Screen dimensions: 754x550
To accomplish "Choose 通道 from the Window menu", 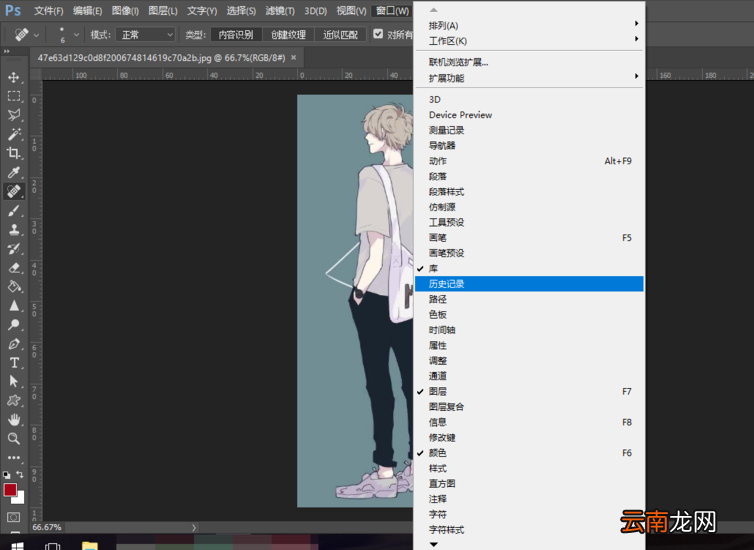I will (529, 376).
